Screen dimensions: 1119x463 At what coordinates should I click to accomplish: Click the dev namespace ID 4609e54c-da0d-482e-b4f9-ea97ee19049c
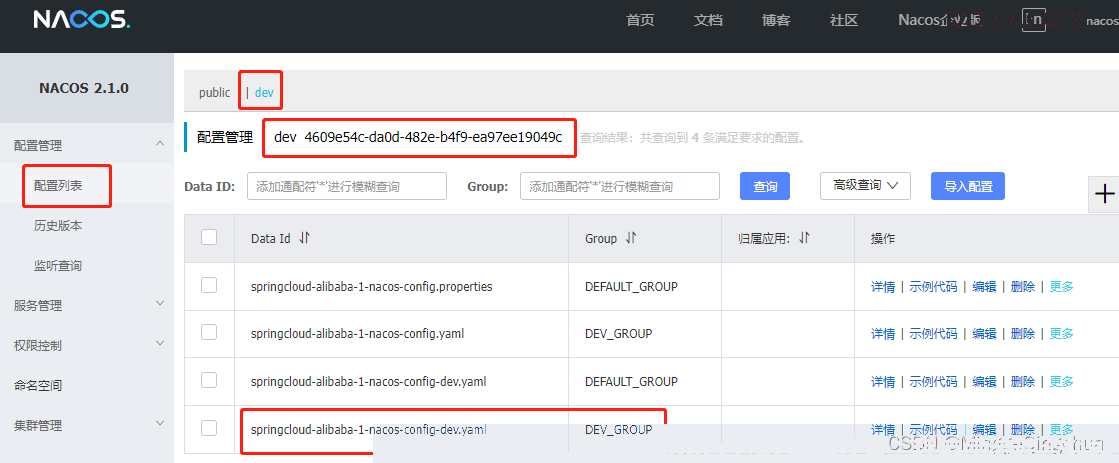coord(433,138)
